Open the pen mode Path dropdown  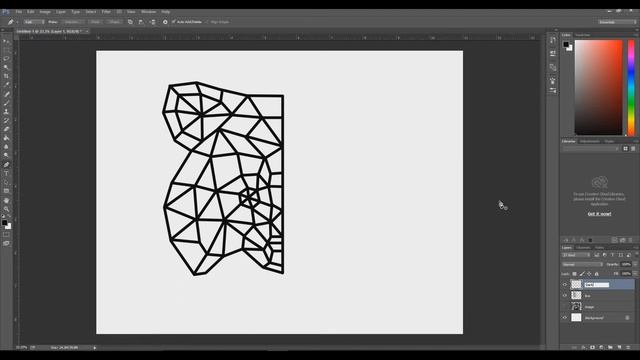(x=34, y=22)
